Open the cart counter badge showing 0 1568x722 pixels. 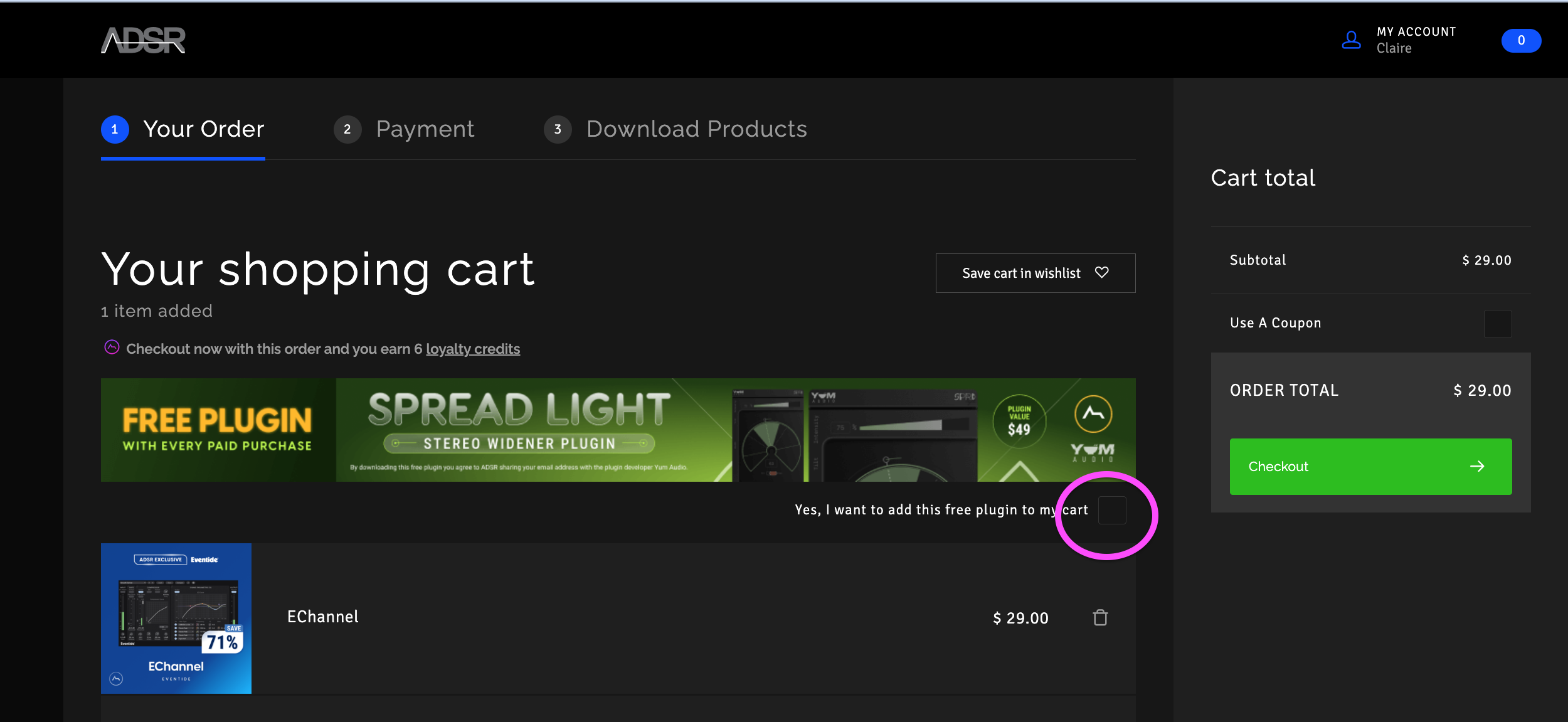tap(1521, 41)
